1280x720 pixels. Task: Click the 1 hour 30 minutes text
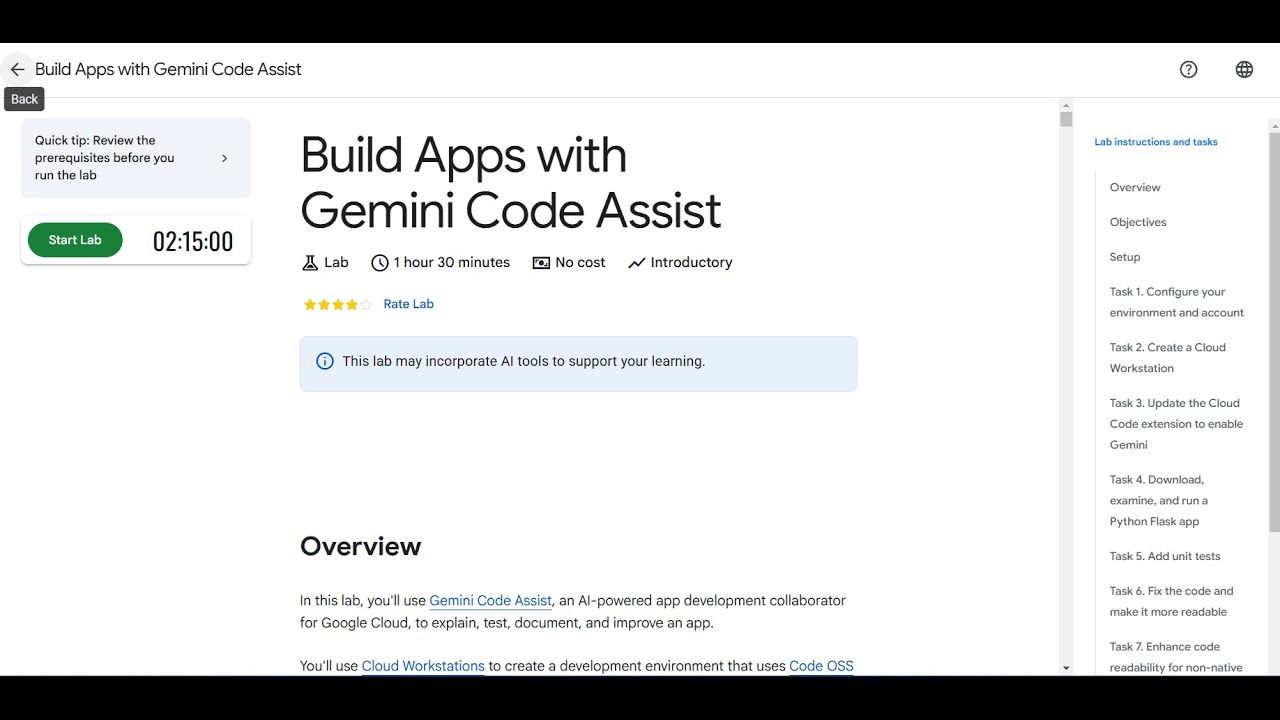(452, 263)
